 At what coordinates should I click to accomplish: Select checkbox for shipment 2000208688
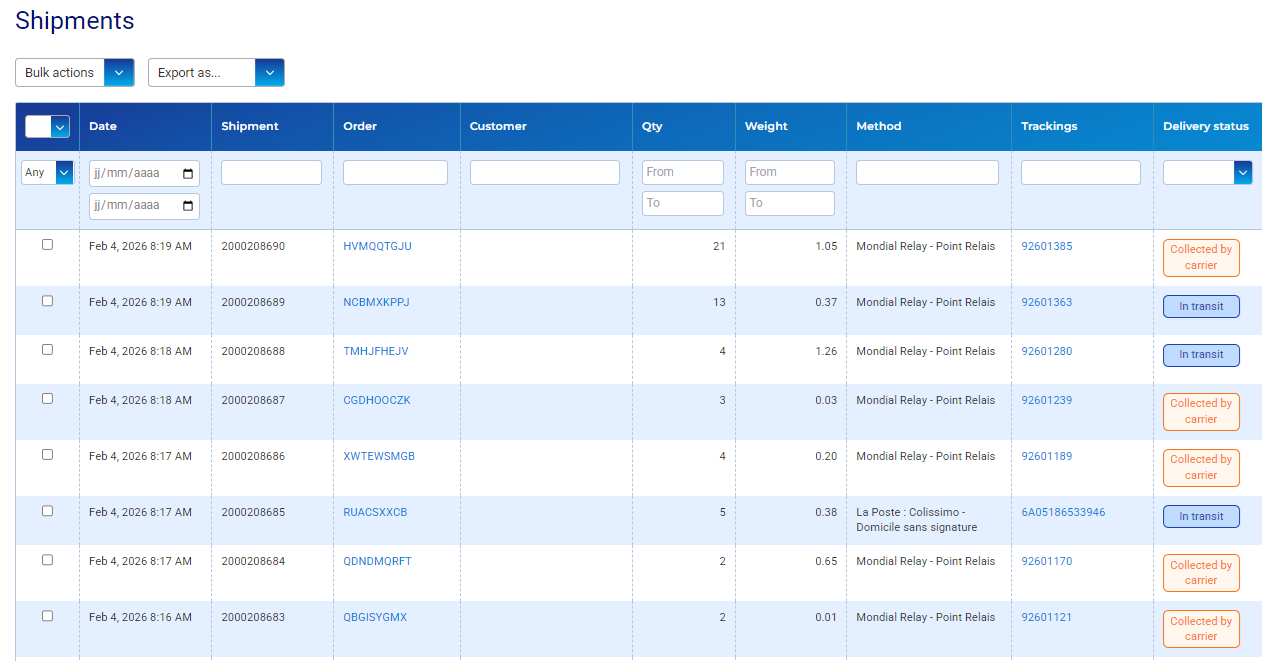47,350
